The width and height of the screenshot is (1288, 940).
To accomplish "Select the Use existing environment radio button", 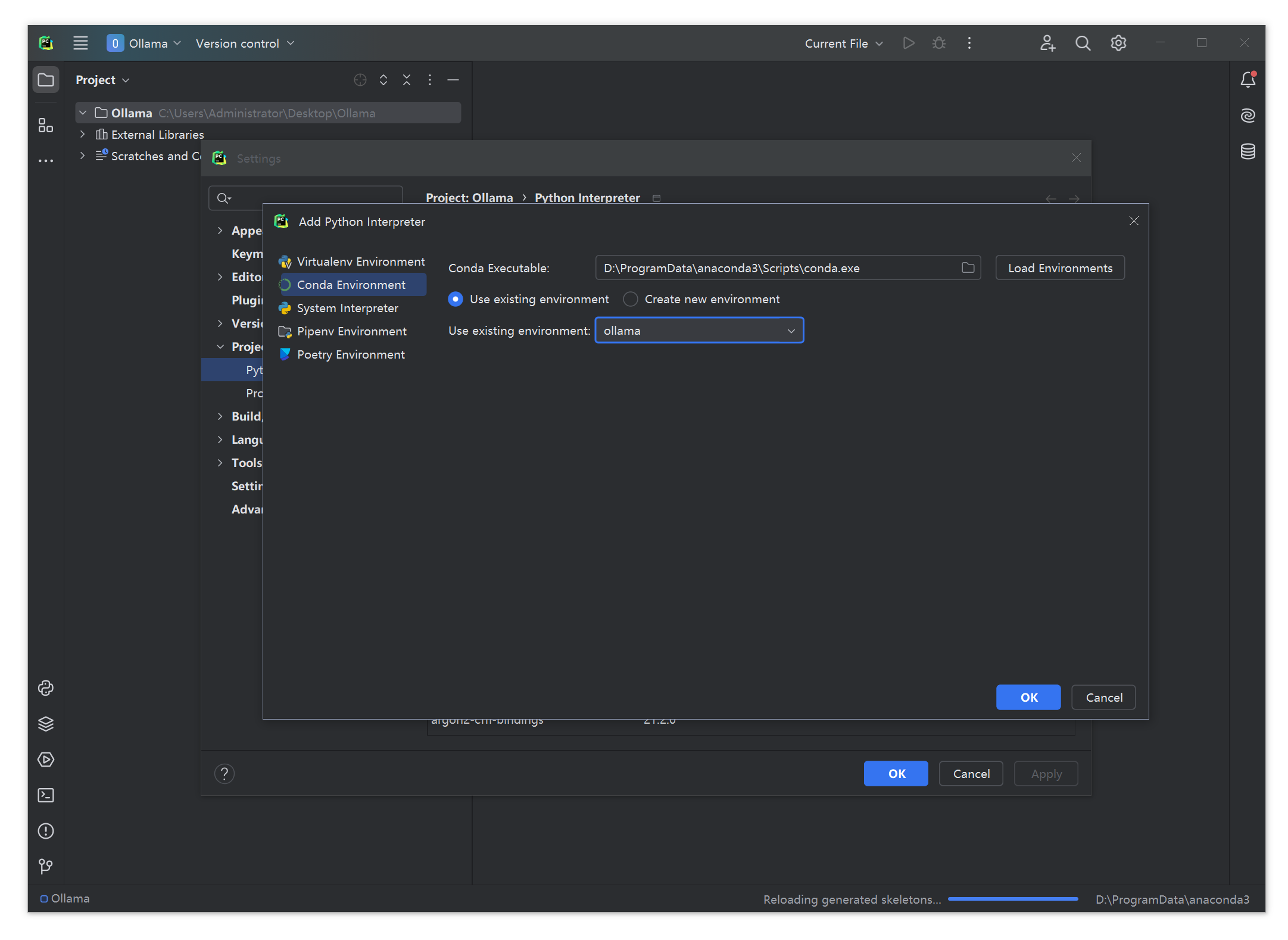I will 456,299.
